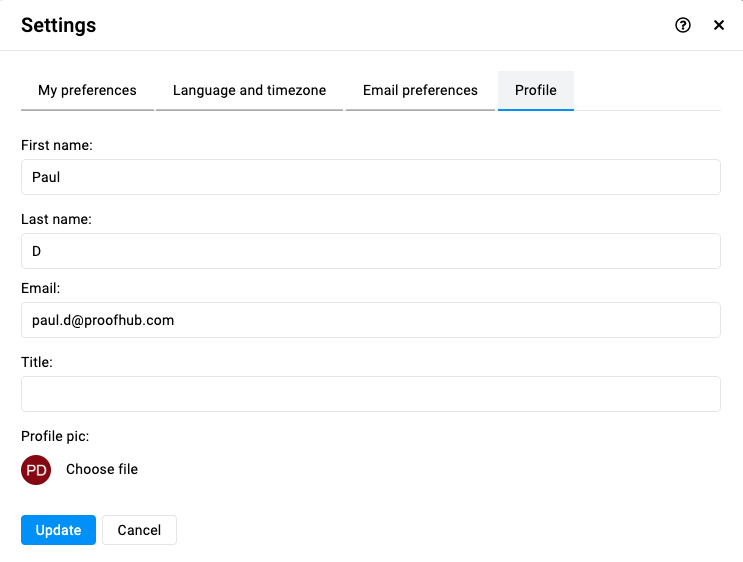Click the empty Title field

click(x=371, y=394)
